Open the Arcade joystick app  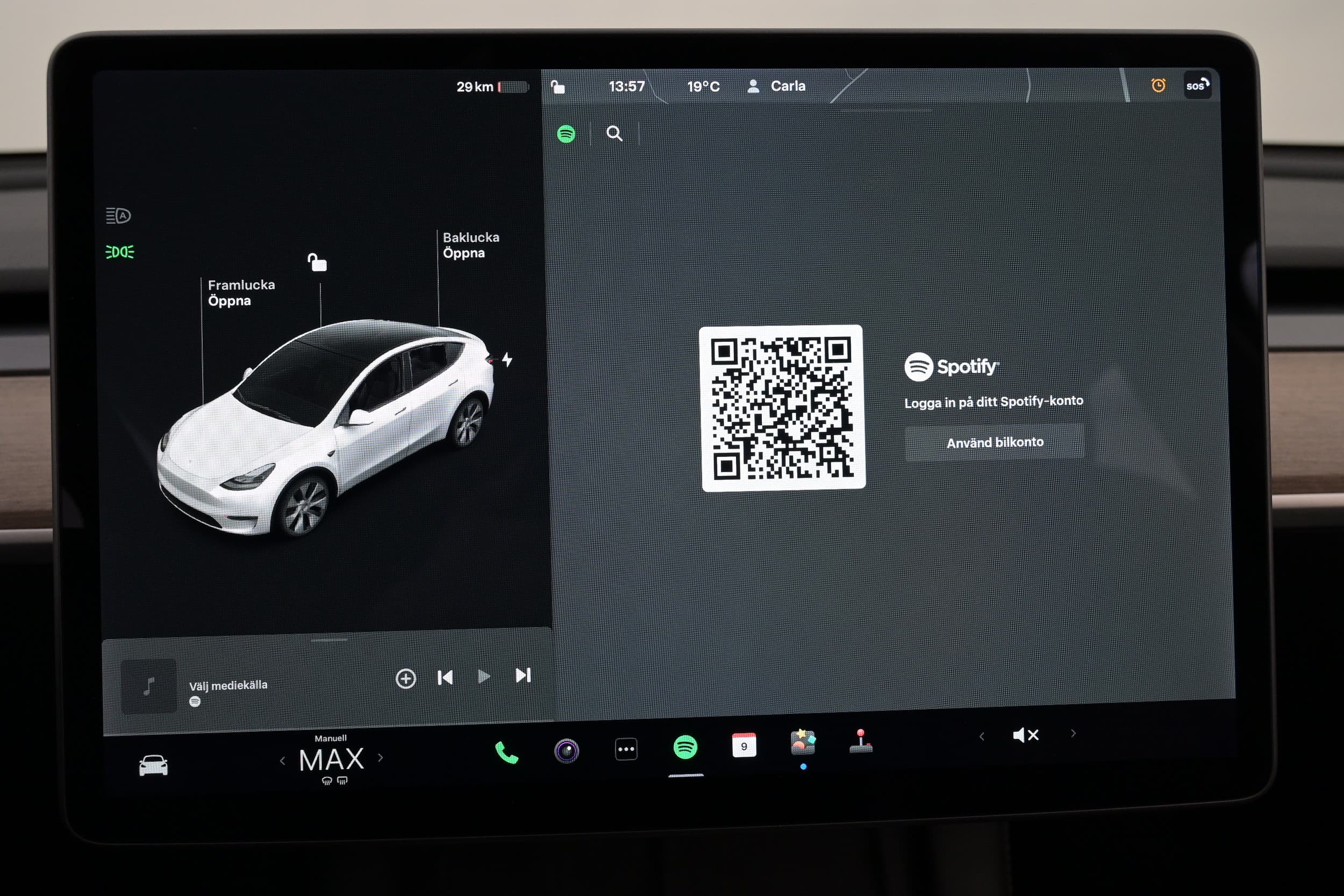861,741
